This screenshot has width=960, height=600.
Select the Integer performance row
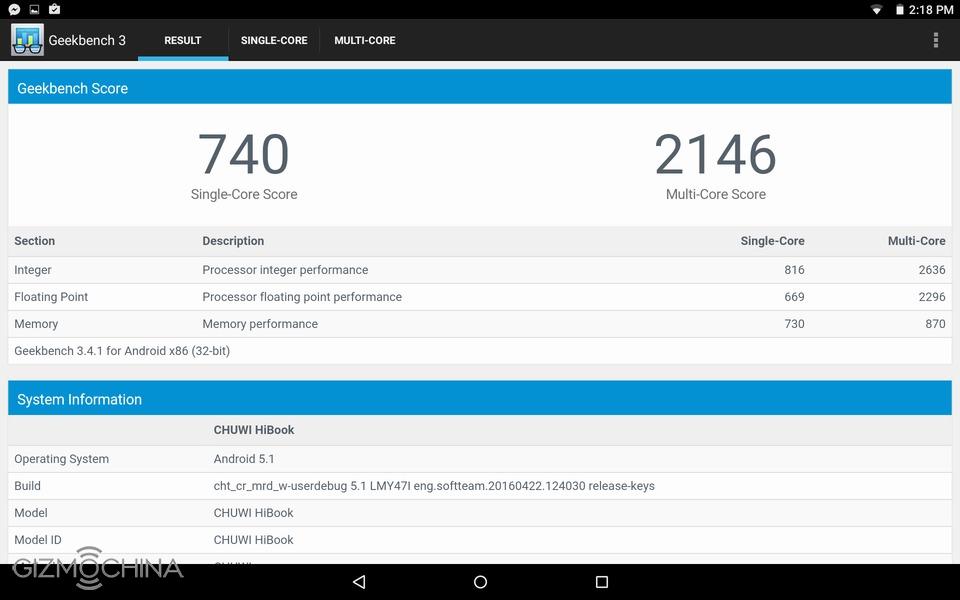tap(480, 270)
